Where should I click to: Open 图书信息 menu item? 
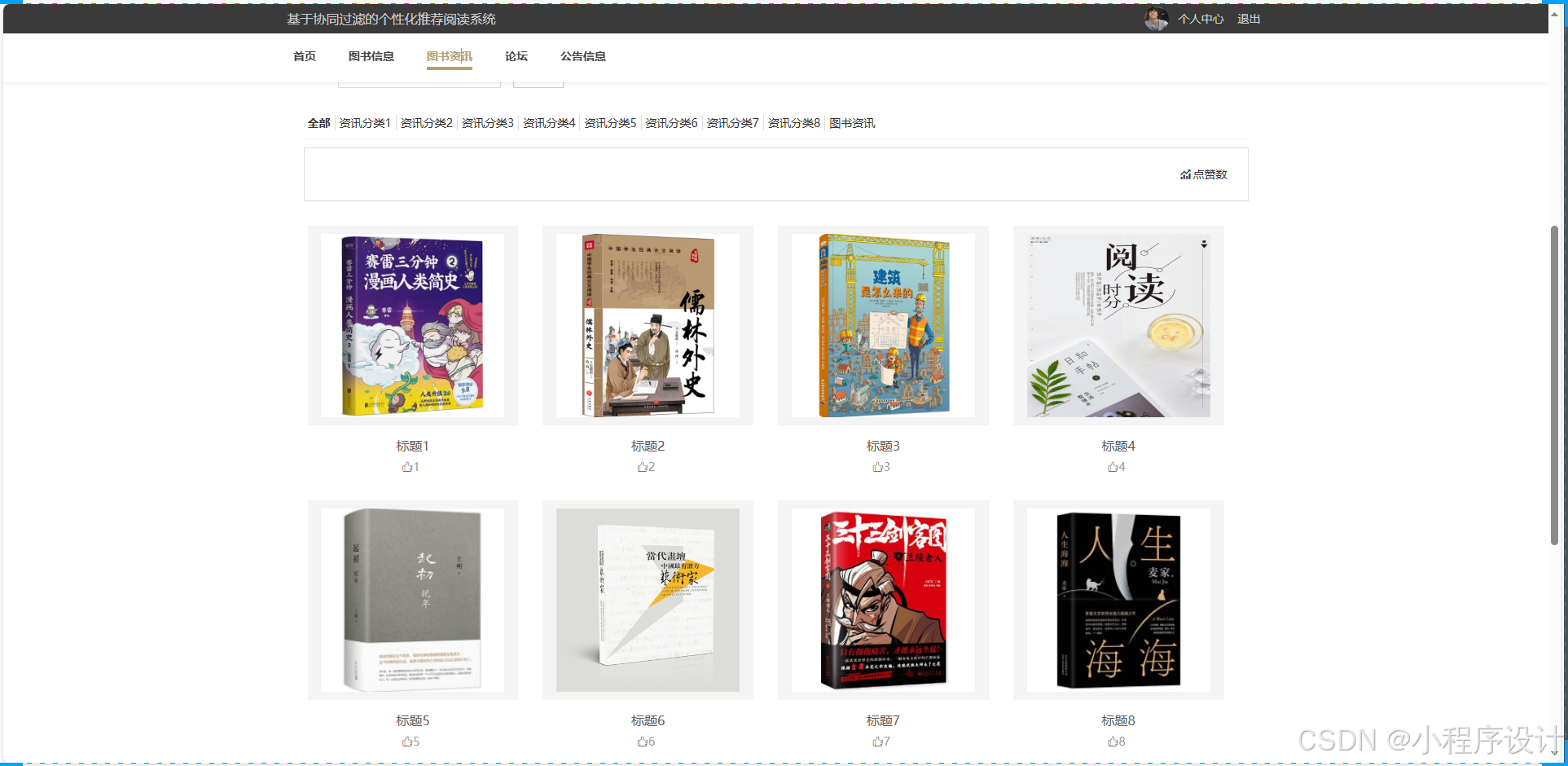click(x=371, y=56)
